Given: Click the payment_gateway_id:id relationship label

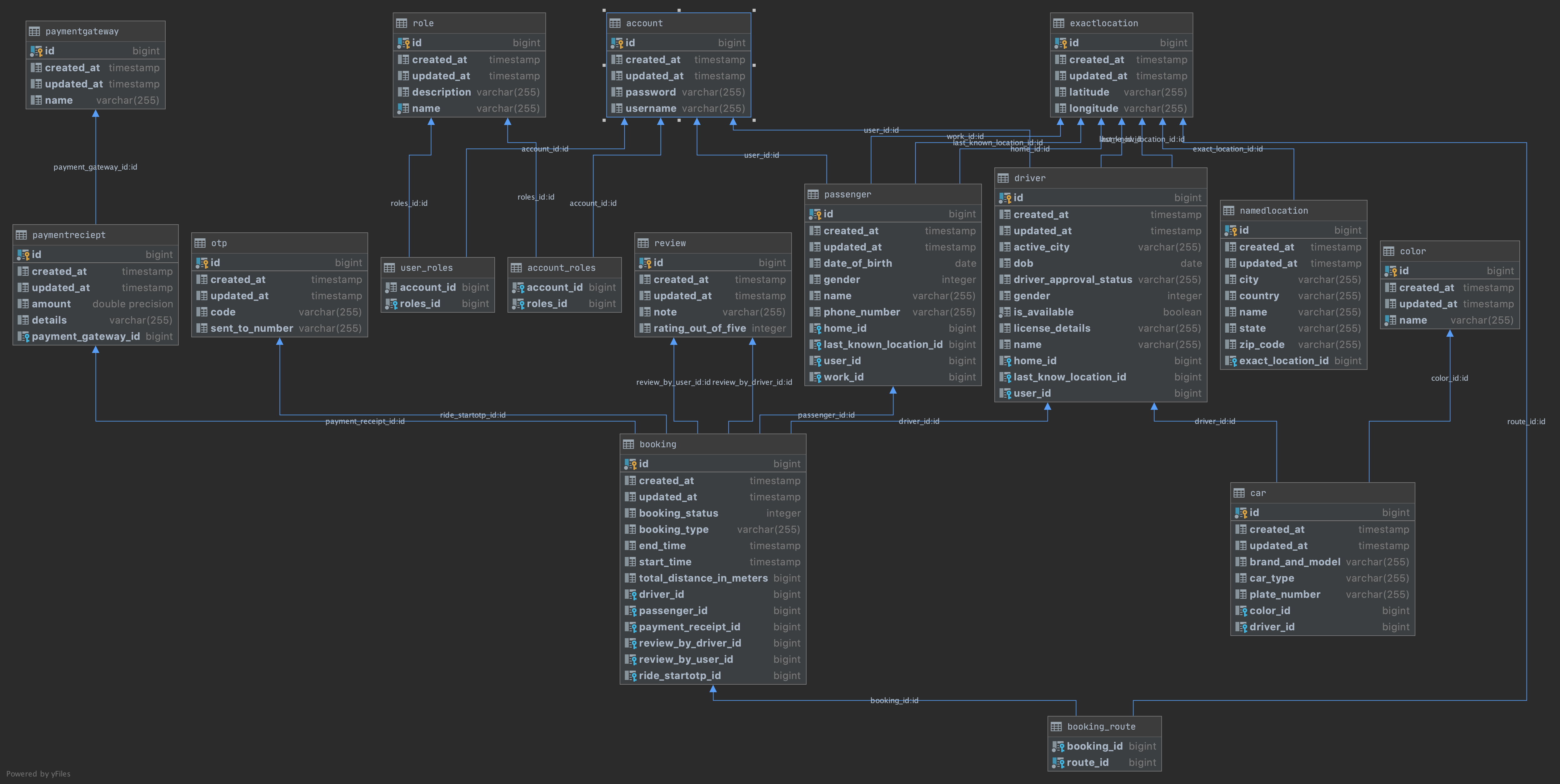Looking at the screenshot, I should pos(95,167).
